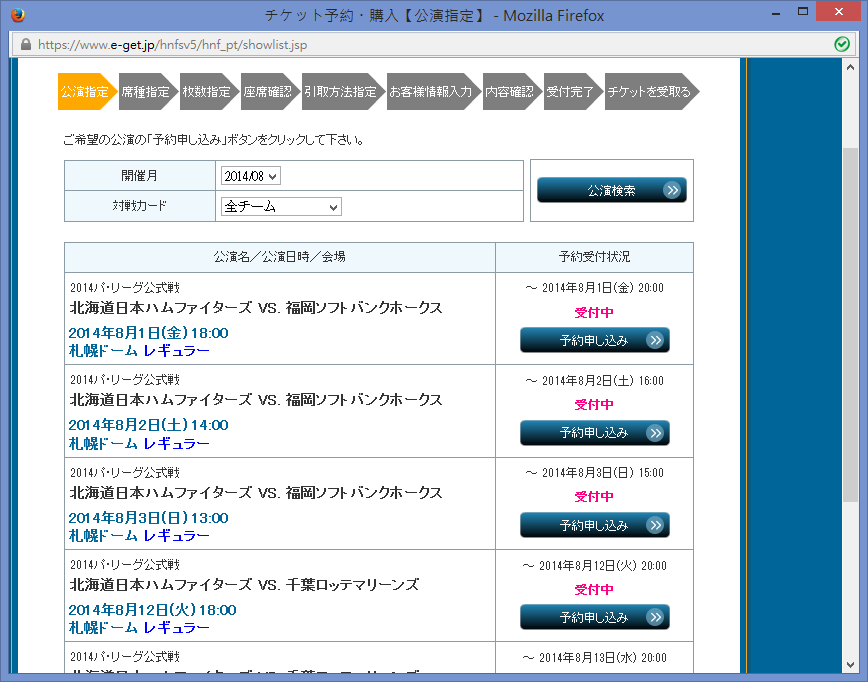This screenshot has width=868, height=682.
Task: Select the 受付完了 step tab
Action: (x=572, y=91)
